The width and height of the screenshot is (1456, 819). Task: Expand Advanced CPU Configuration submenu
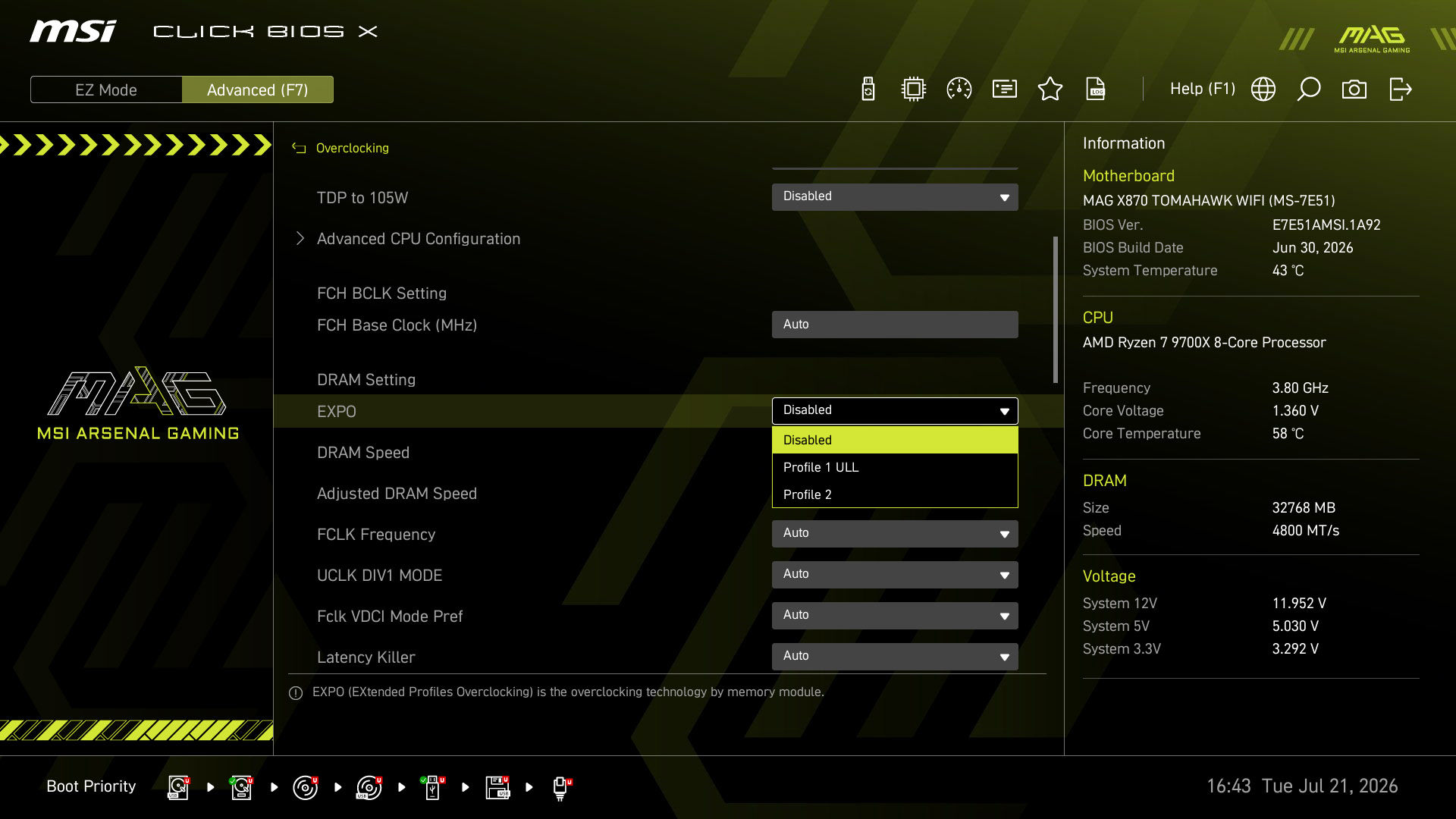click(418, 239)
